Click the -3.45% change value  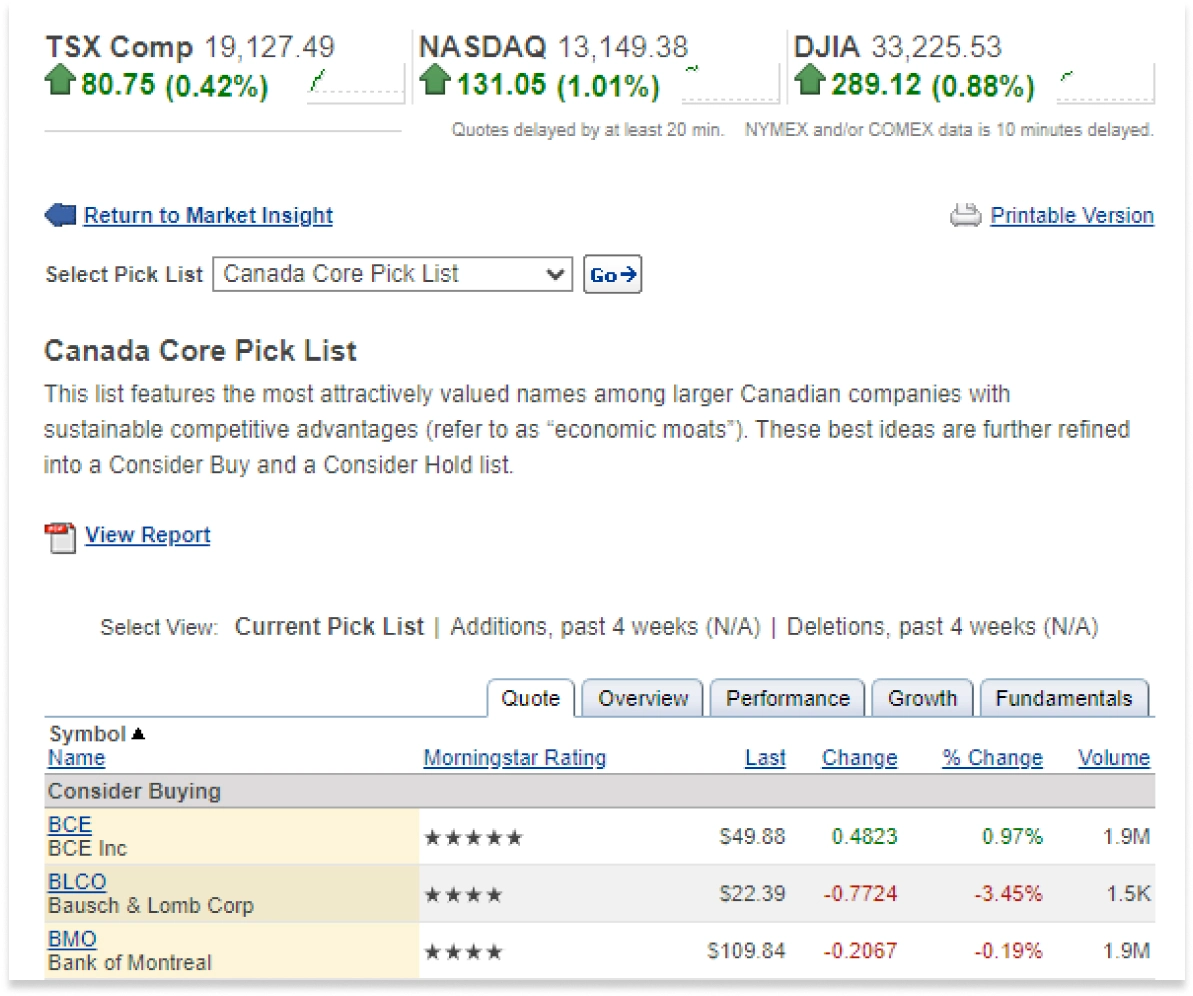point(1008,893)
